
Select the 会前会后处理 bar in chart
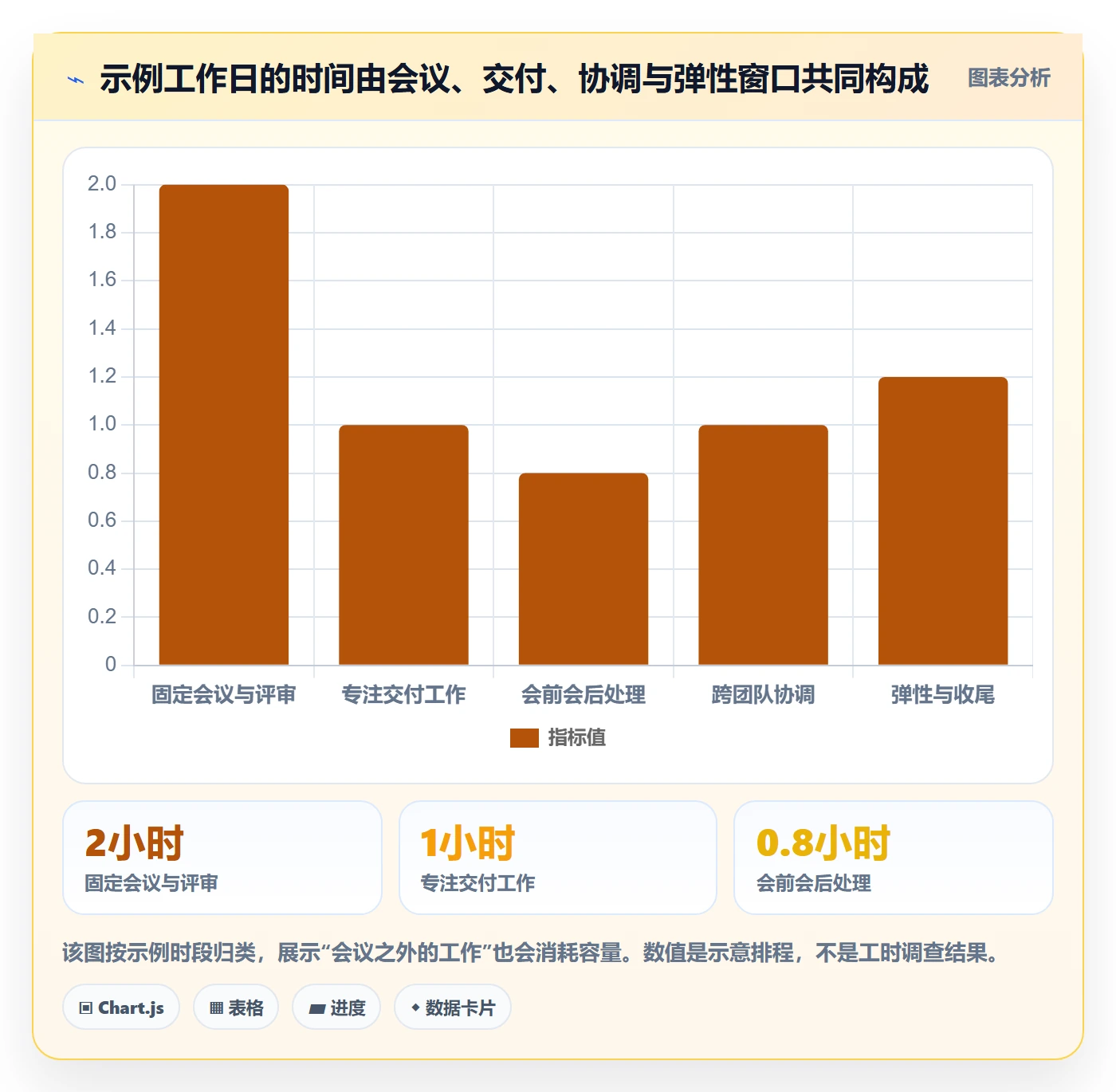(x=584, y=569)
